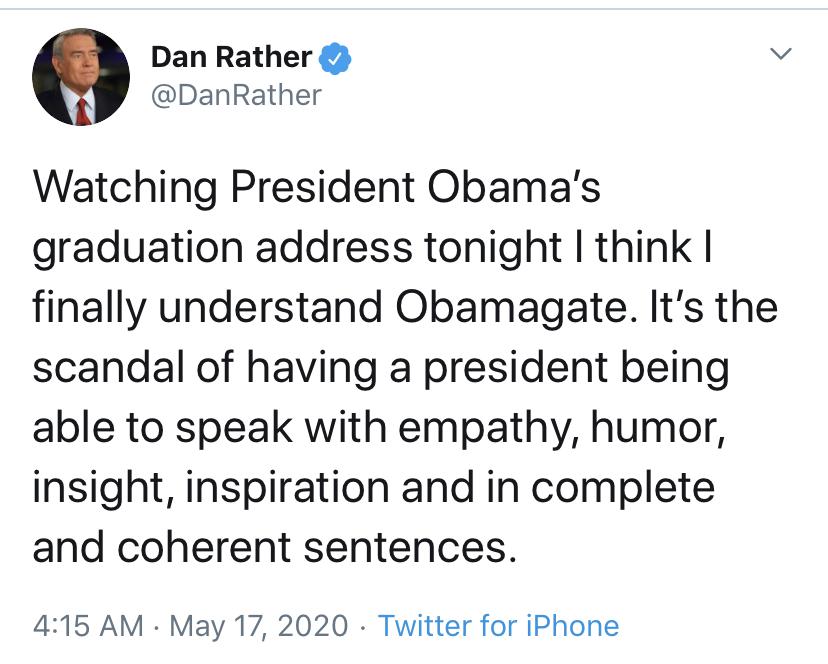
Task: Click the @DanRather handle
Action: click(x=236, y=95)
